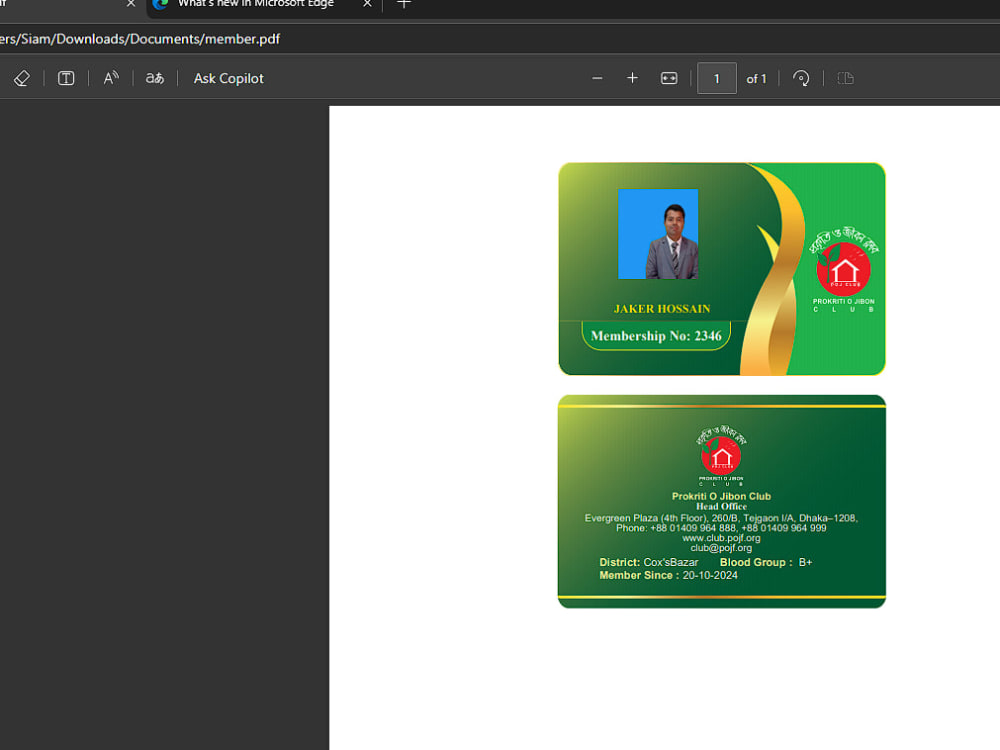The width and height of the screenshot is (1000, 750).
Task: Toggle Fit to width view
Action: coord(669,78)
